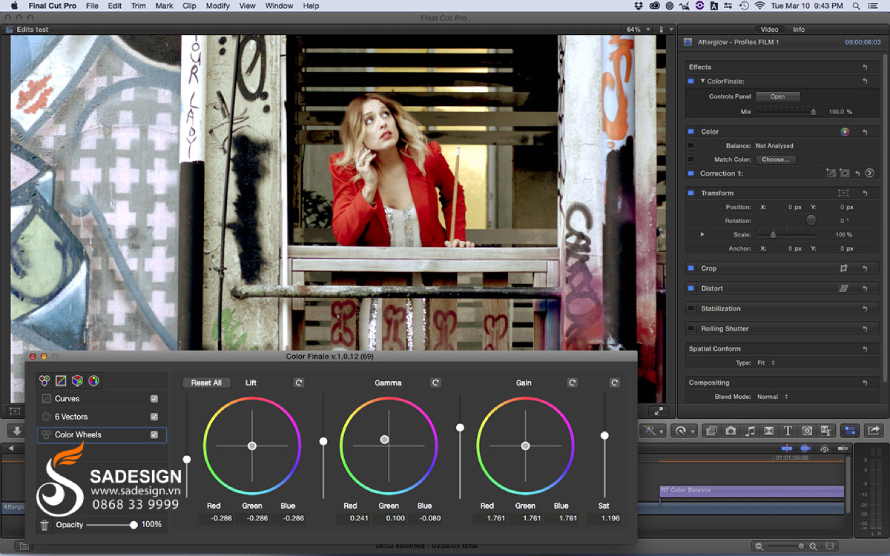
Task: Adjust the Transform Scale slider
Action: click(x=787, y=235)
